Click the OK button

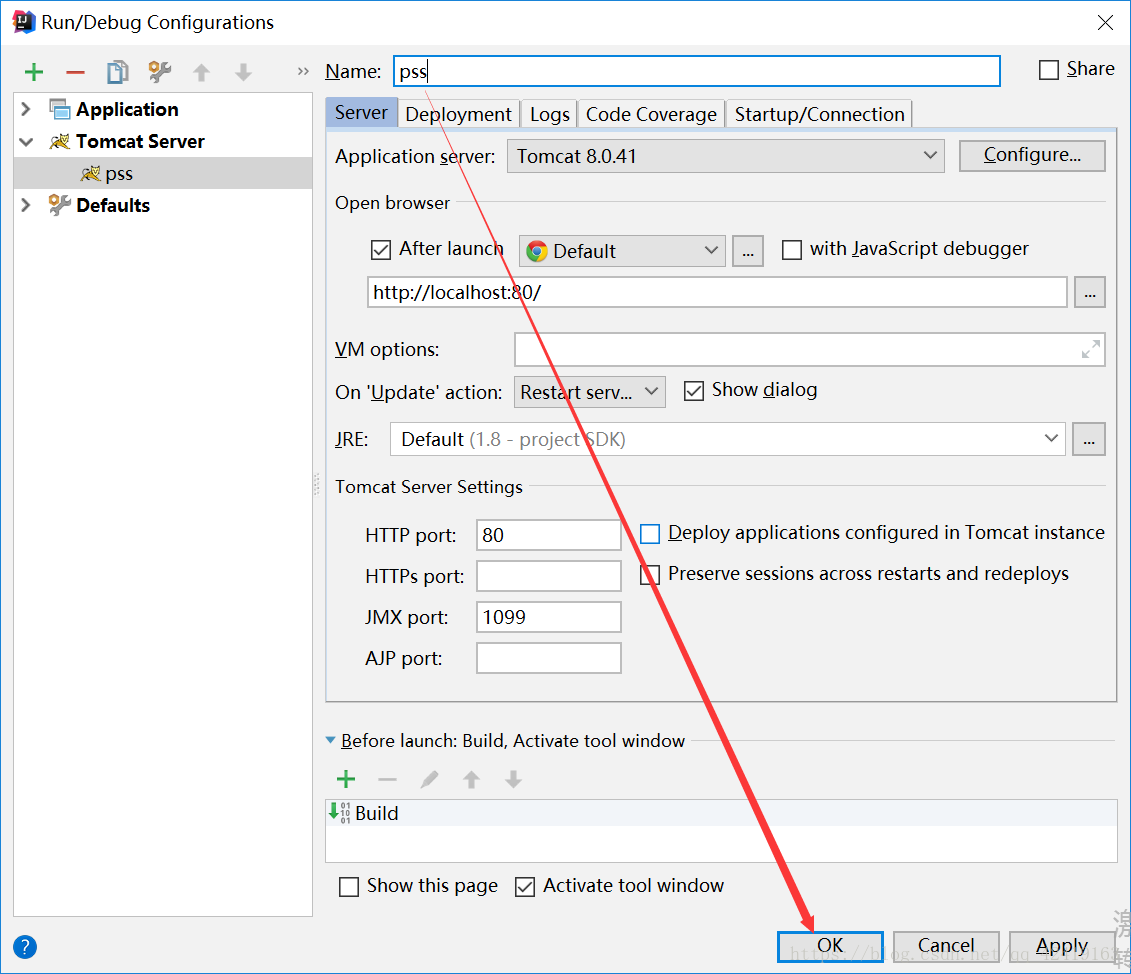830,946
